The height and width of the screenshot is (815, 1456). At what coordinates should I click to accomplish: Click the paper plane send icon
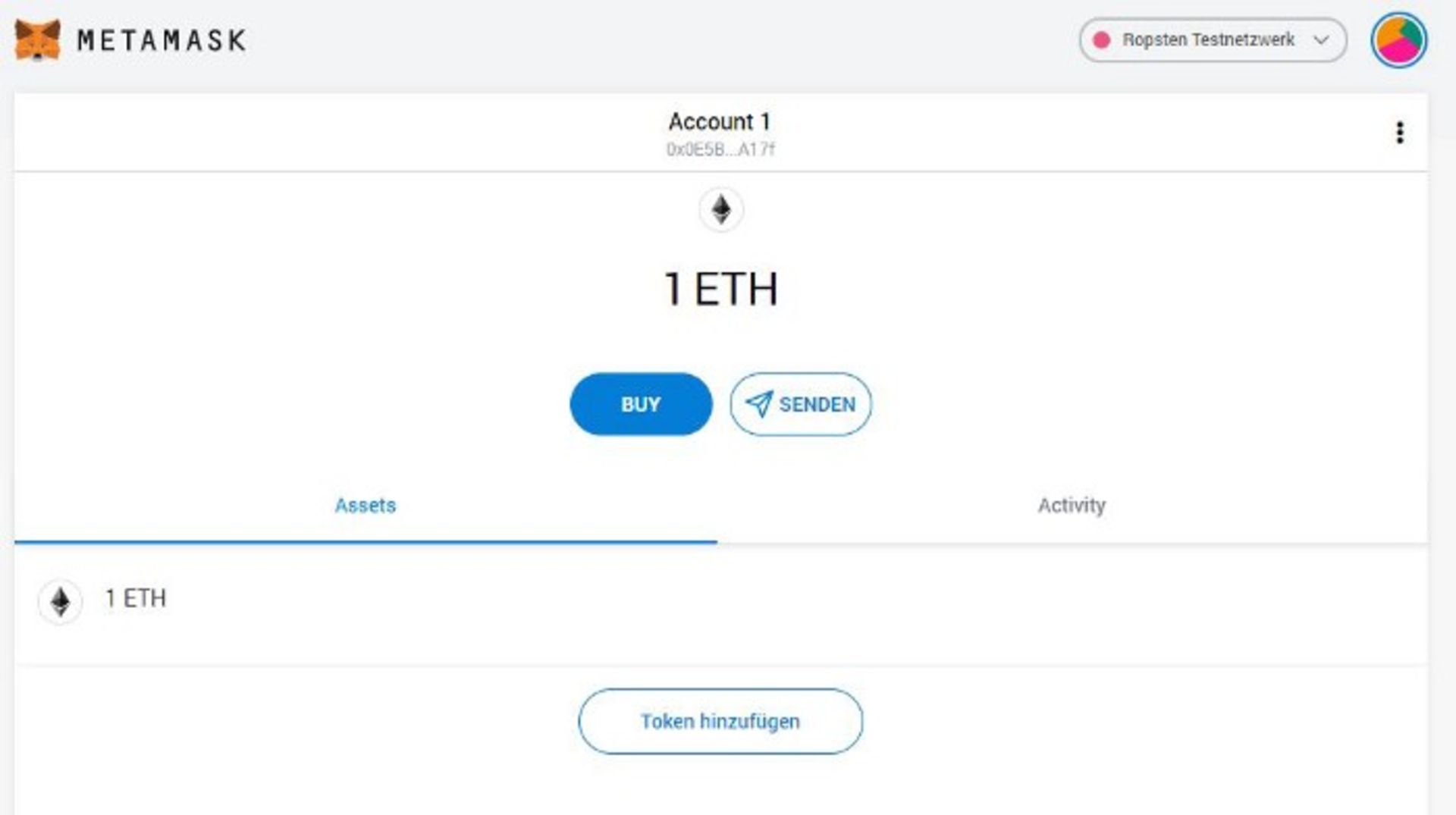(x=758, y=403)
